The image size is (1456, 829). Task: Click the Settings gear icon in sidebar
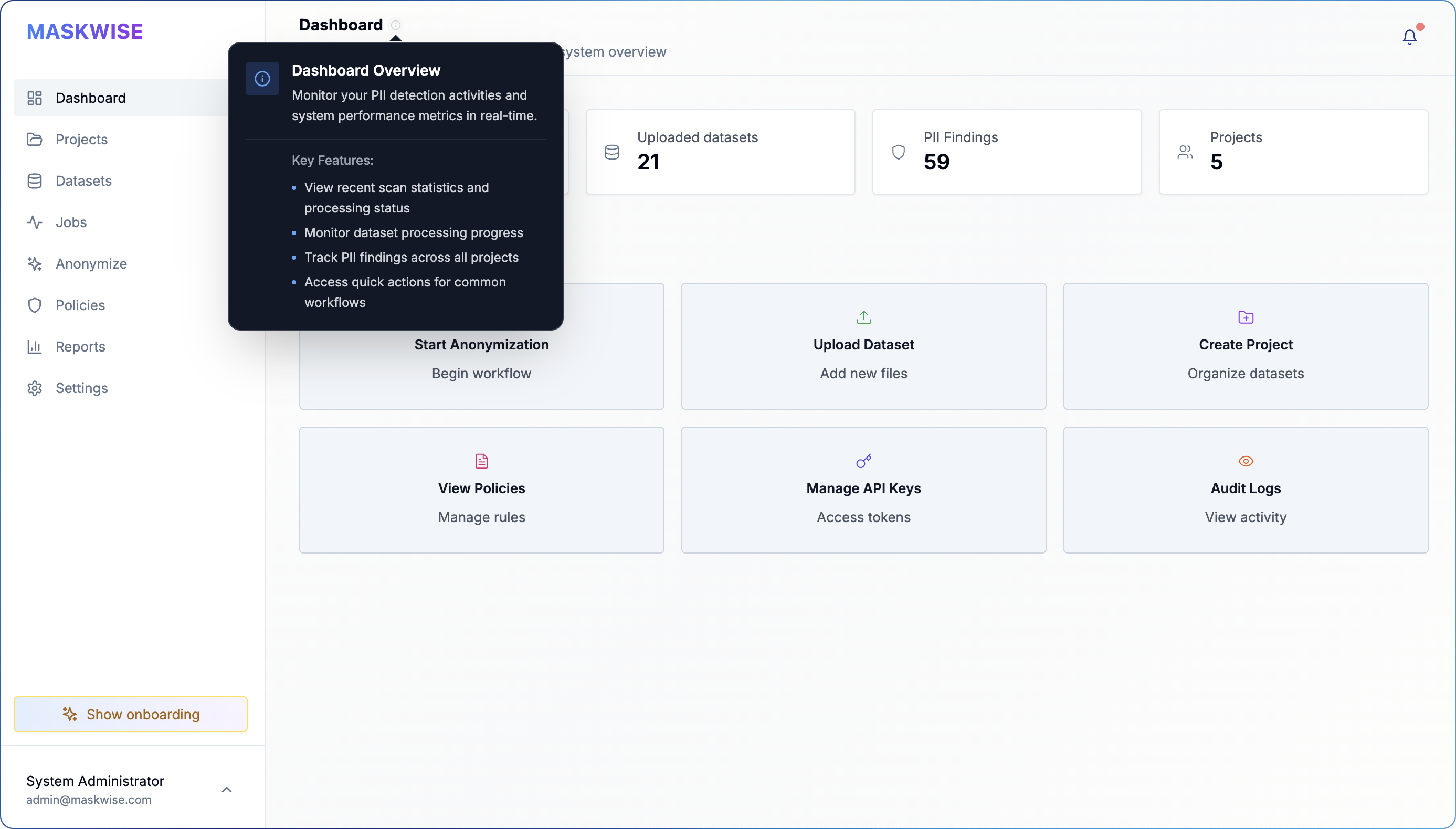pos(35,388)
